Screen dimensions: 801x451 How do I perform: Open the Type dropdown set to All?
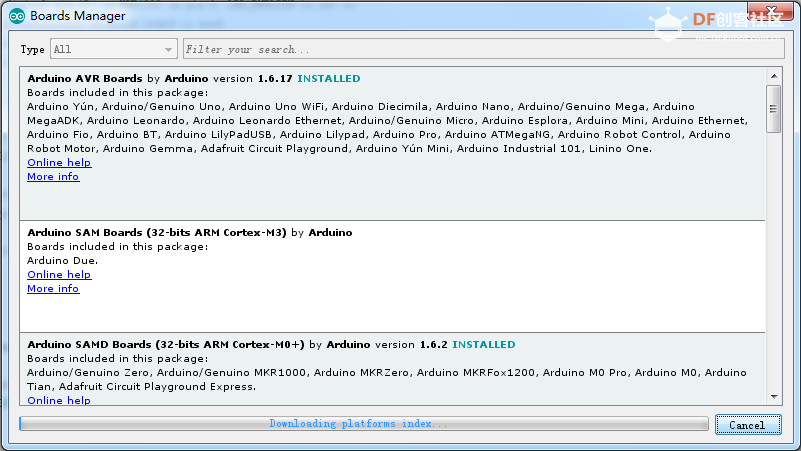113,49
